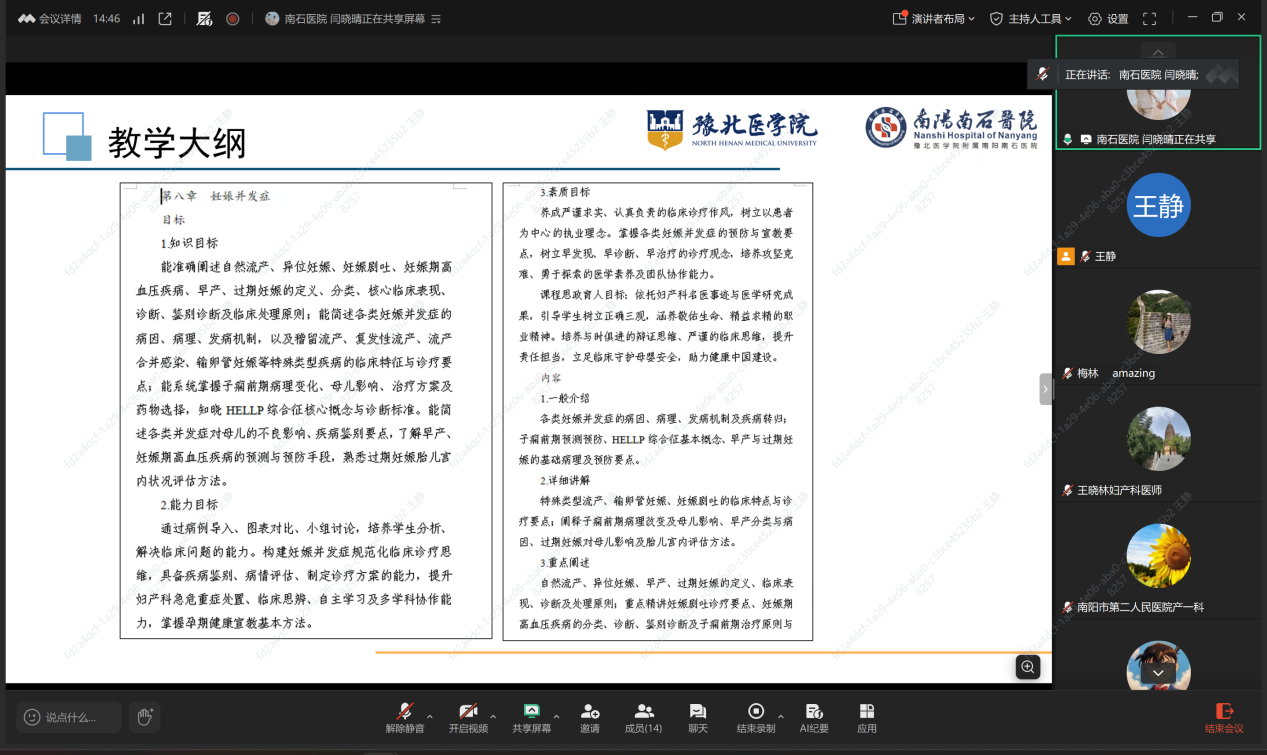Screen dimensions: 1267x755
Task: Open the 共享屏幕 screen share icon
Action: [x=531, y=718]
